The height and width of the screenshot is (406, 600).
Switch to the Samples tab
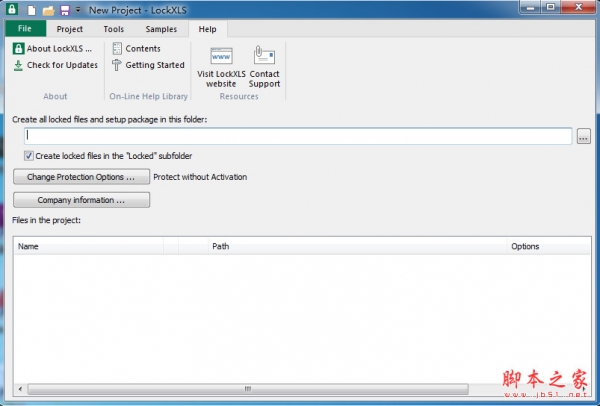[161, 29]
